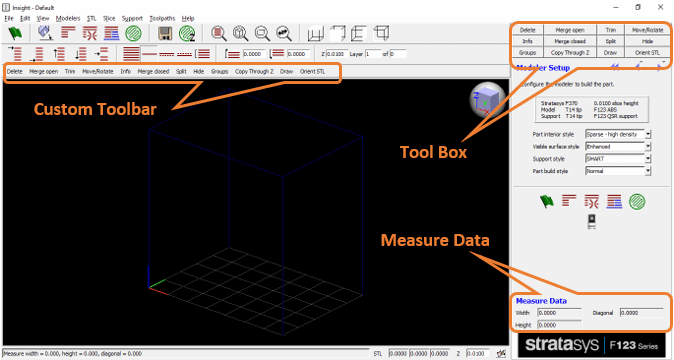Click the magnifier with double-arrow icon

284,33
